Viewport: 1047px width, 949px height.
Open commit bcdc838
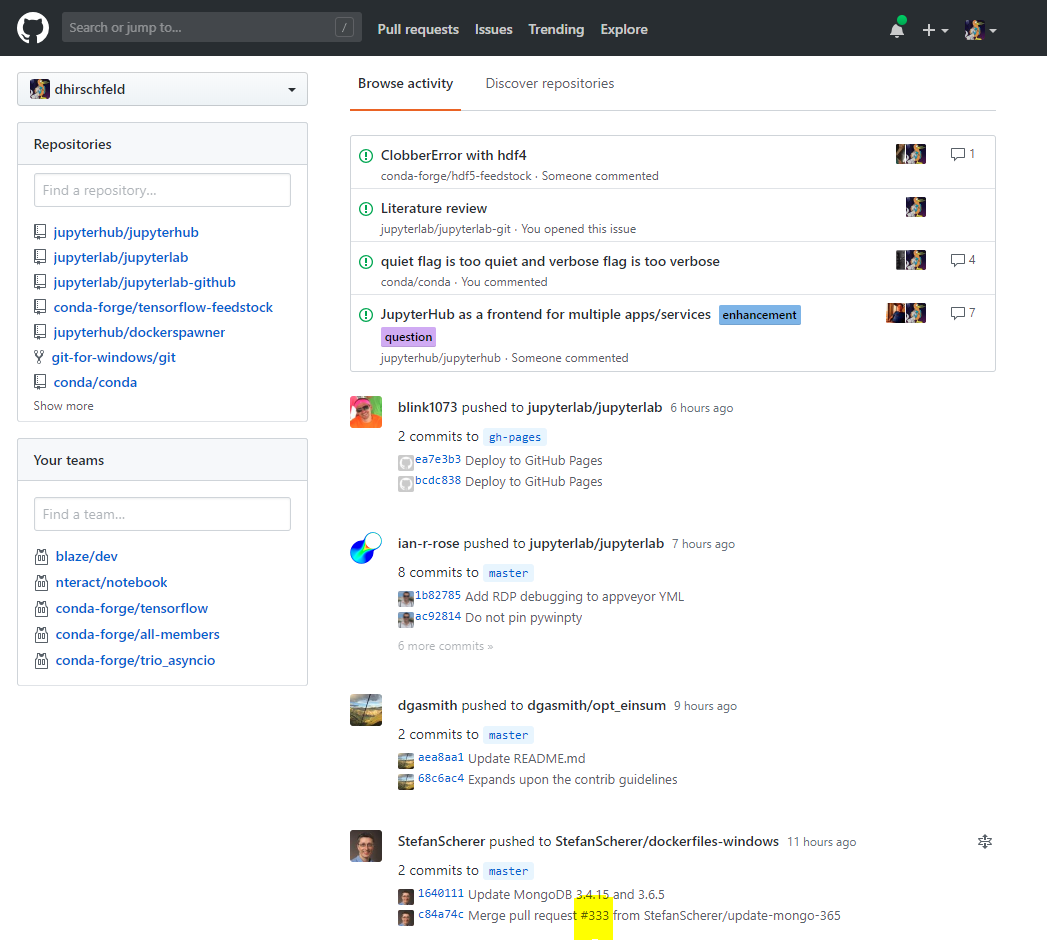[x=438, y=480]
